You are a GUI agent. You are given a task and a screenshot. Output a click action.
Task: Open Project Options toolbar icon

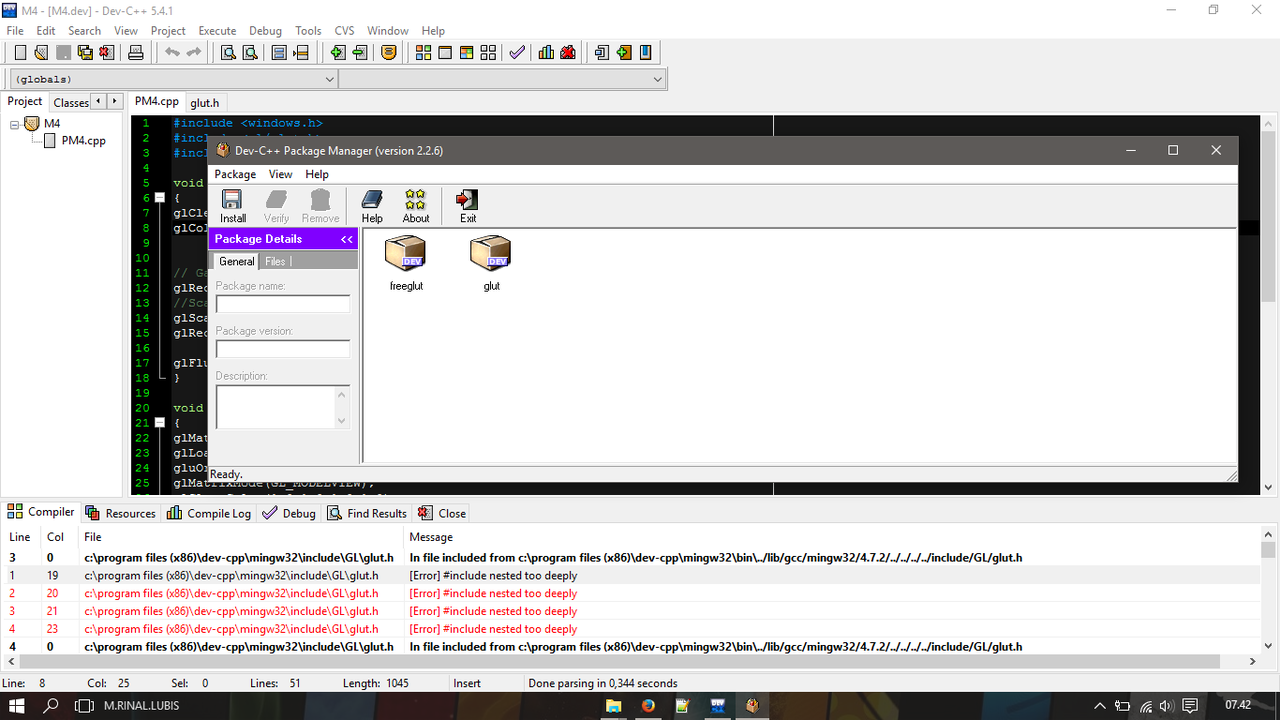(389, 53)
